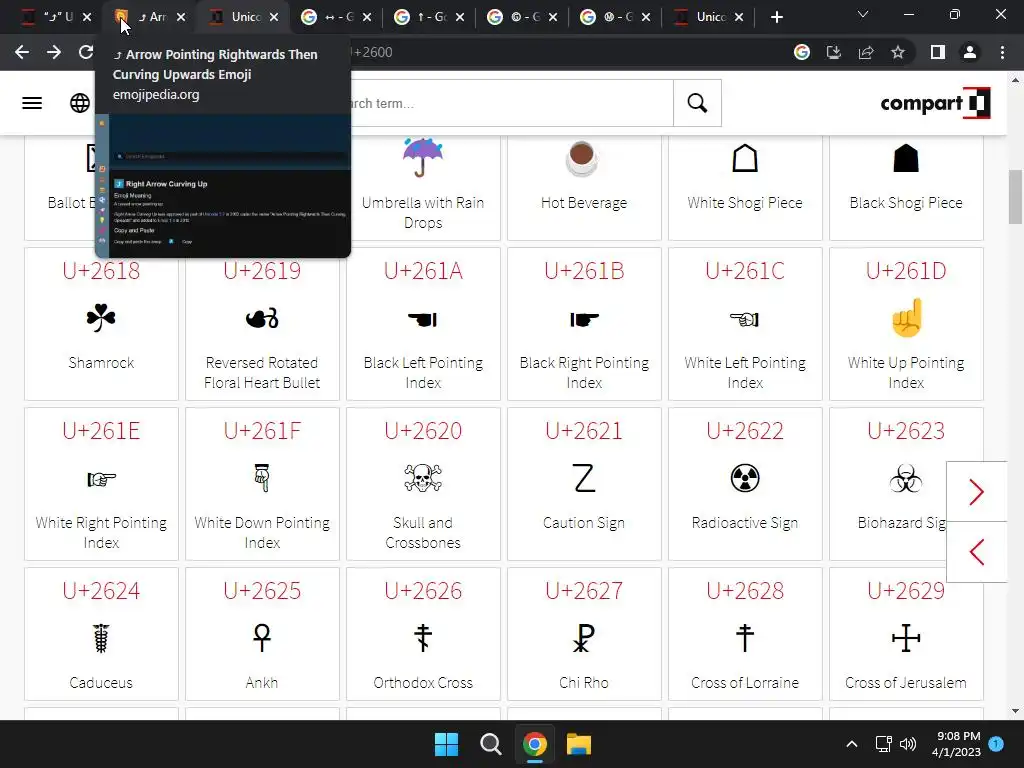The height and width of the screenshot is (768, 1024).
Task: Click the White Up Pointing Index glyph
Action: [x=906, y=317]
